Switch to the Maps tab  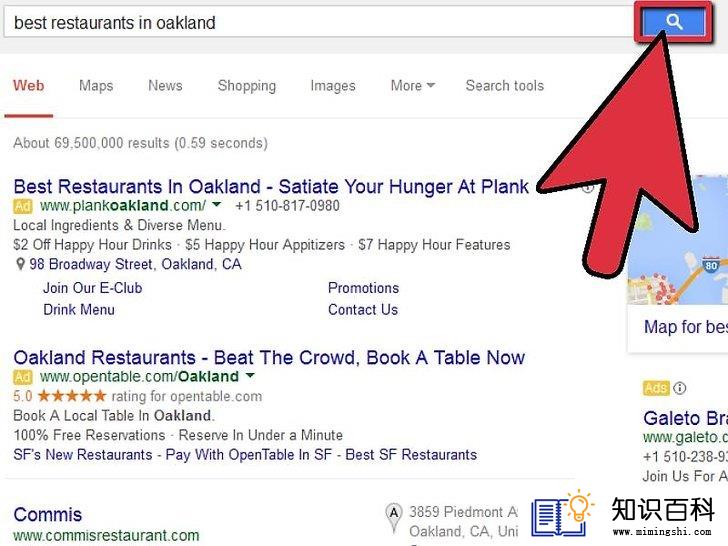(x=96, y=85)
